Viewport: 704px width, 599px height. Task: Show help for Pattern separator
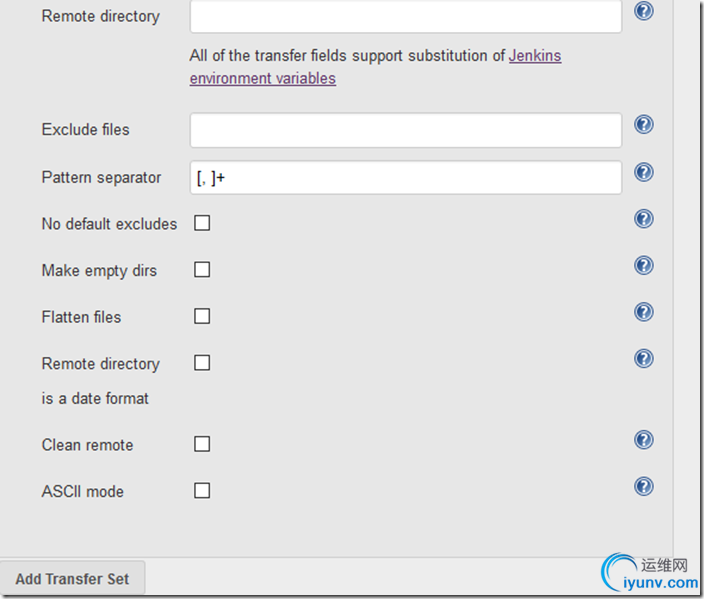(644, 172)
